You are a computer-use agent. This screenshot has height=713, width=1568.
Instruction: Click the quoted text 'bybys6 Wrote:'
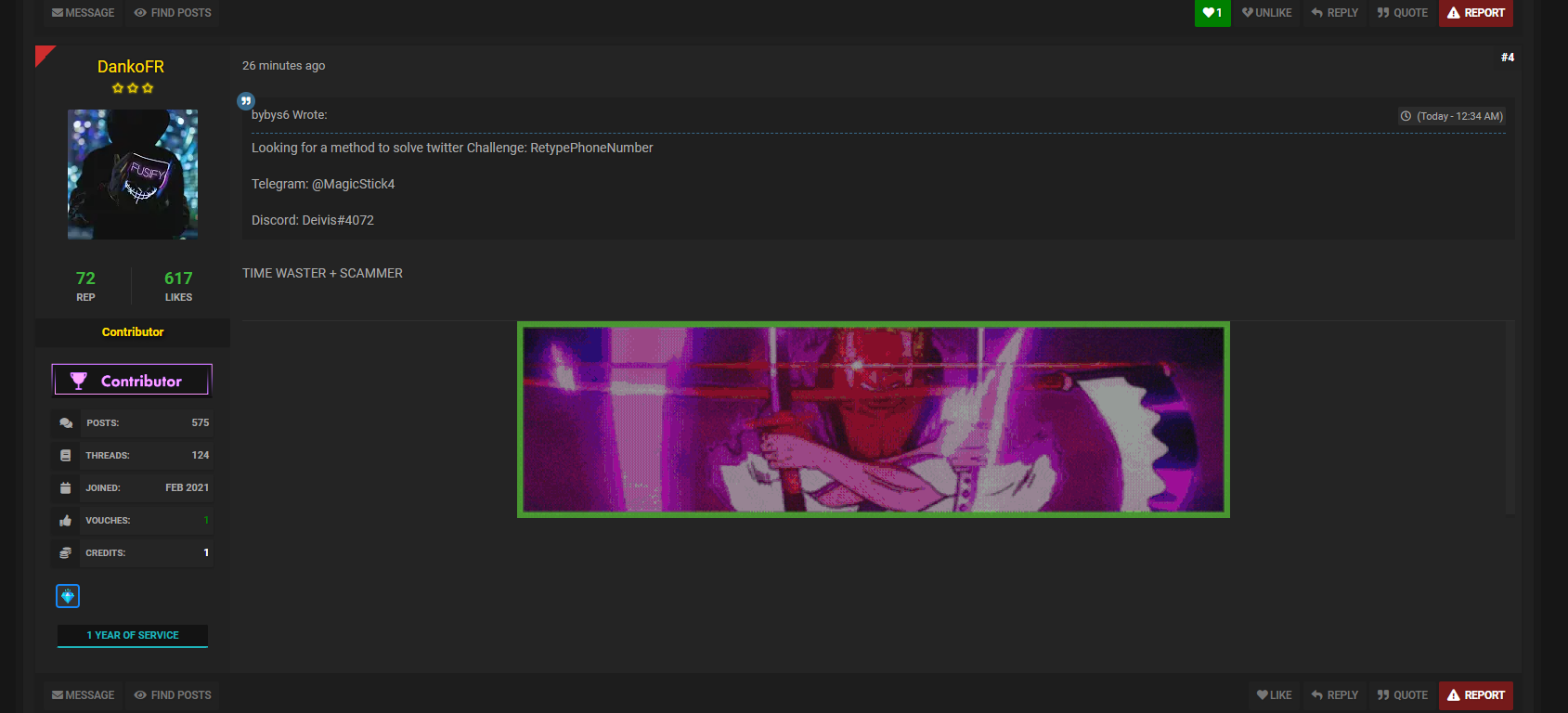coord(290,115)
